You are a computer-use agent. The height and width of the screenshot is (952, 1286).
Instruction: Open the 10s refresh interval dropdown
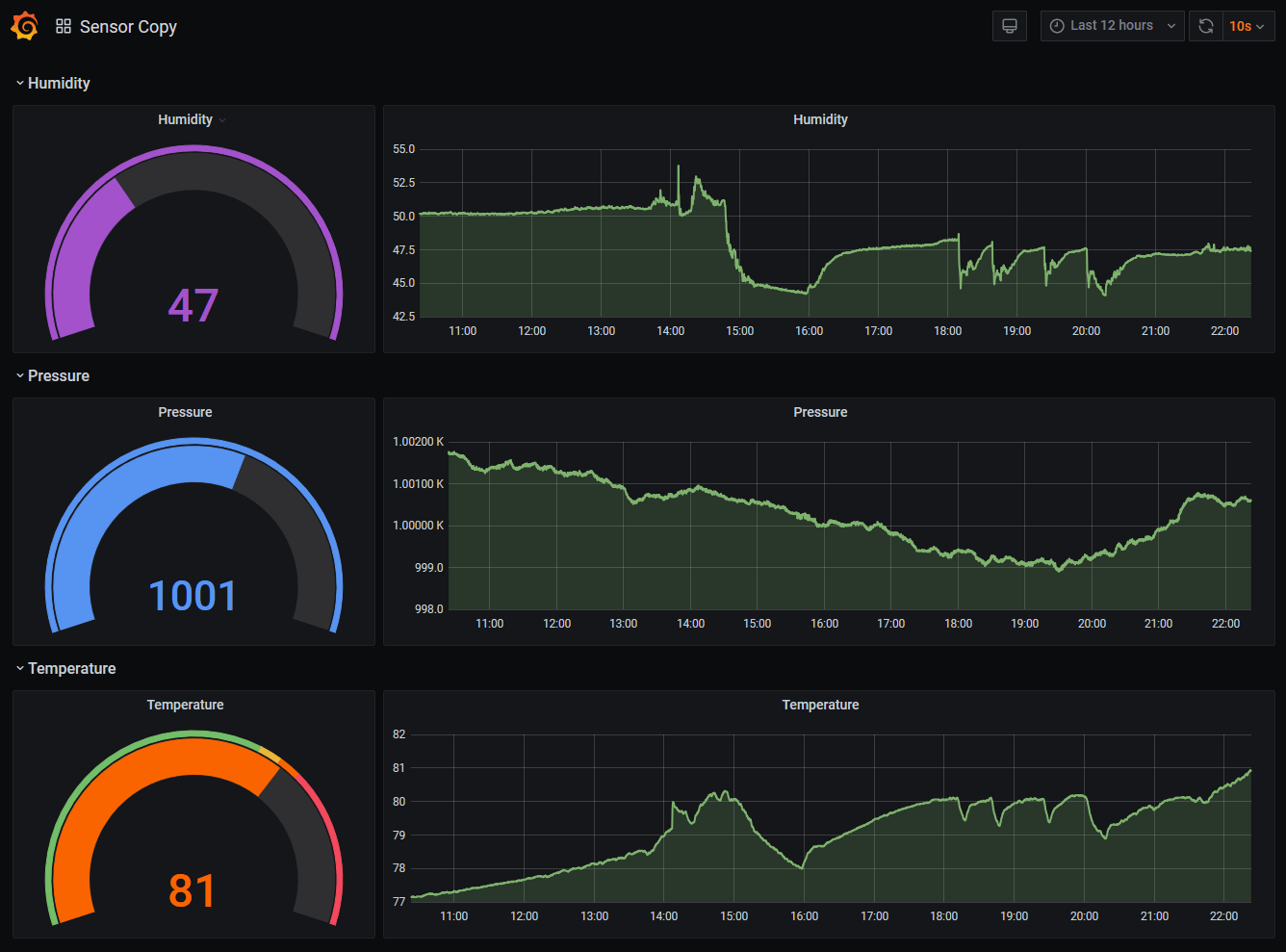[1247, 26]
